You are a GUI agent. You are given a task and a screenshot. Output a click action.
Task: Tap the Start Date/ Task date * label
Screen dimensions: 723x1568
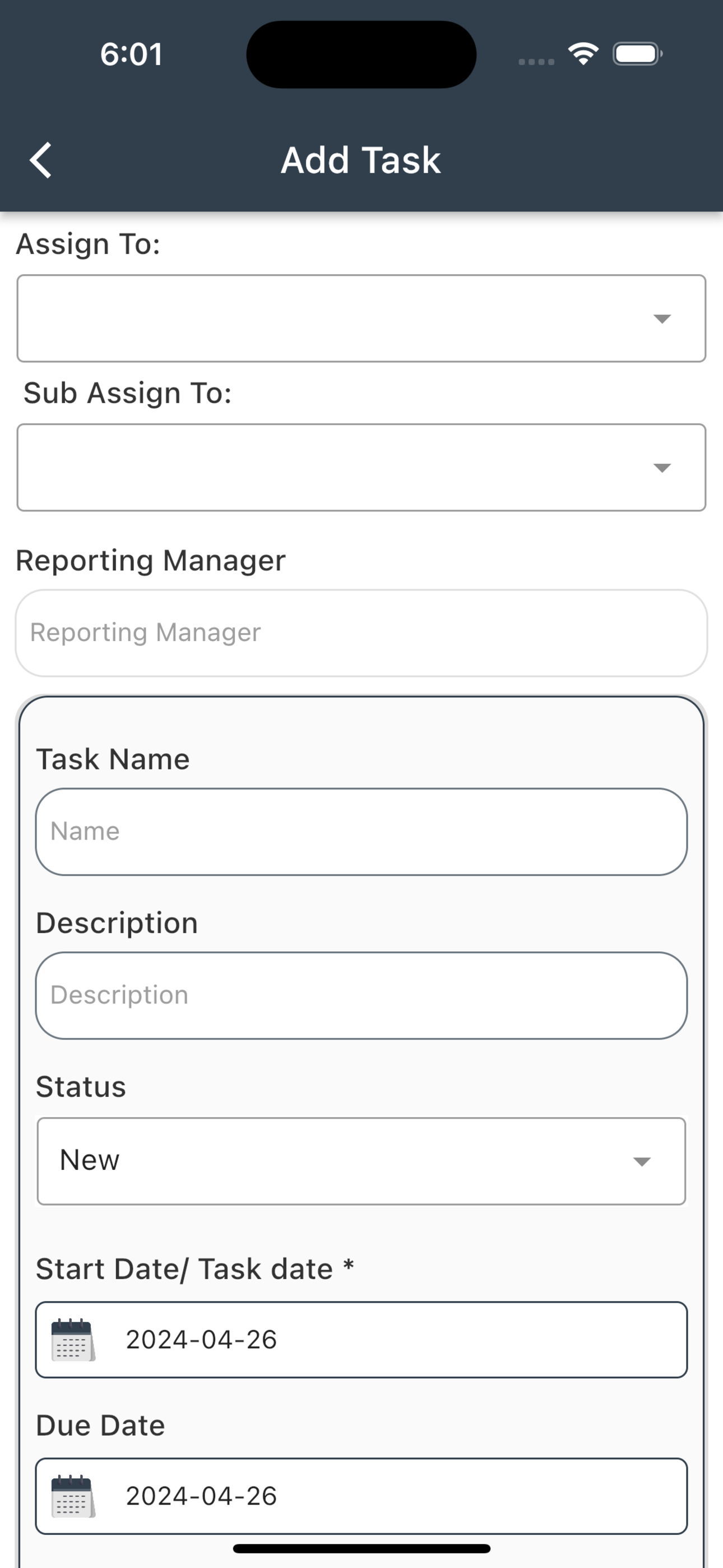(x=194, y=1269)
